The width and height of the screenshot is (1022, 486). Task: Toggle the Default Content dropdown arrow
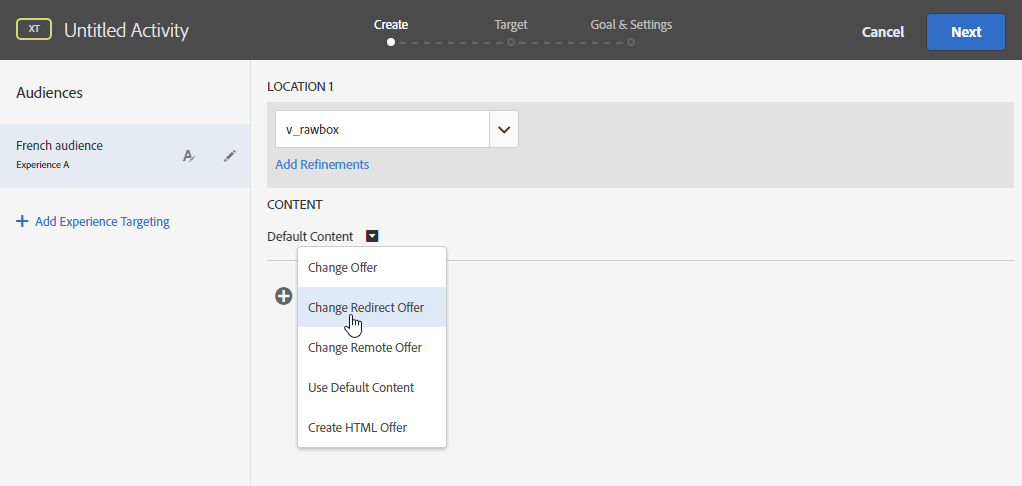[372, 237]
